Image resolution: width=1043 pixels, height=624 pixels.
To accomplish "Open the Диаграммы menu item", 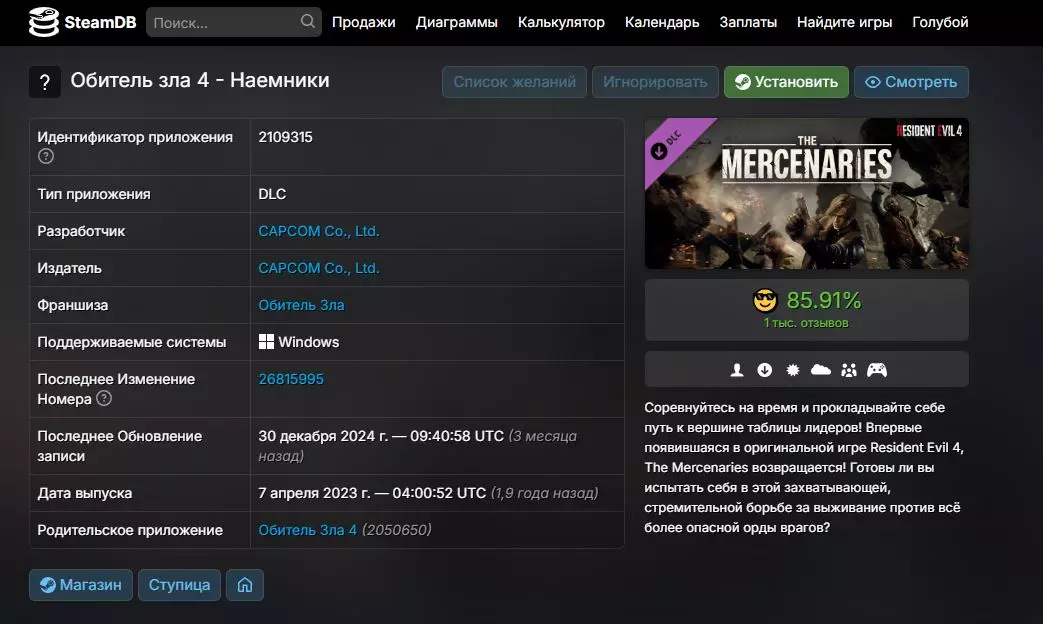I will pyautogui.click(x=456, y=22).
